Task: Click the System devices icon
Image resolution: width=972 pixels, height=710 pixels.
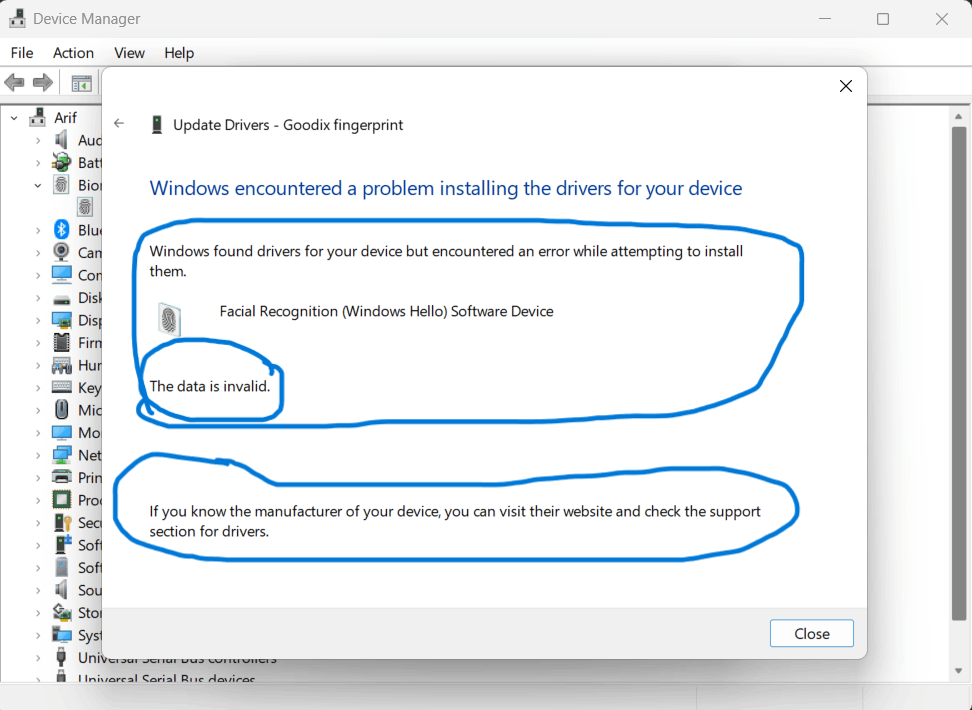Action: 61,635
